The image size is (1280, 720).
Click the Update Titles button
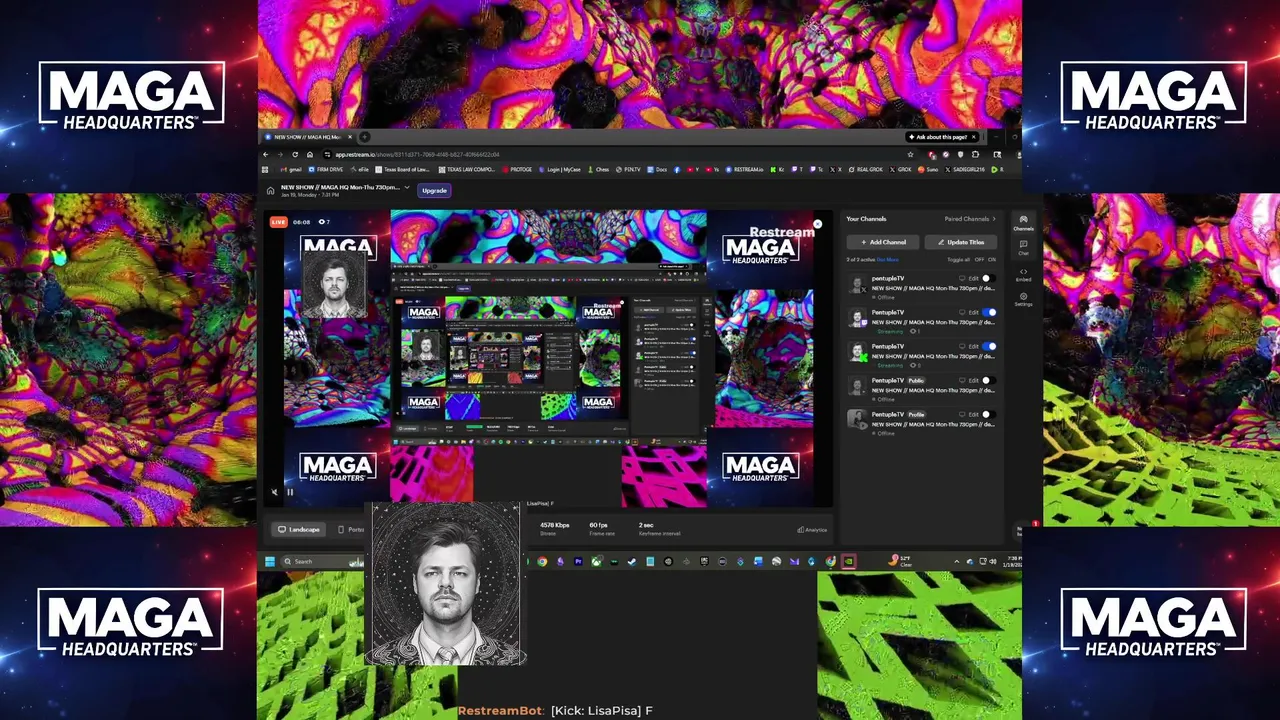tap(961, 242)
